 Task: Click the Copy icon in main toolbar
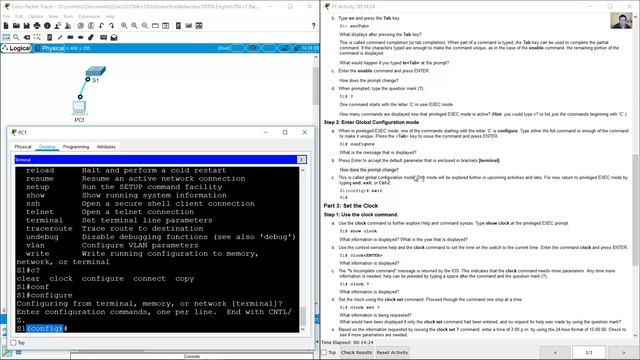[x=81, y=26]
